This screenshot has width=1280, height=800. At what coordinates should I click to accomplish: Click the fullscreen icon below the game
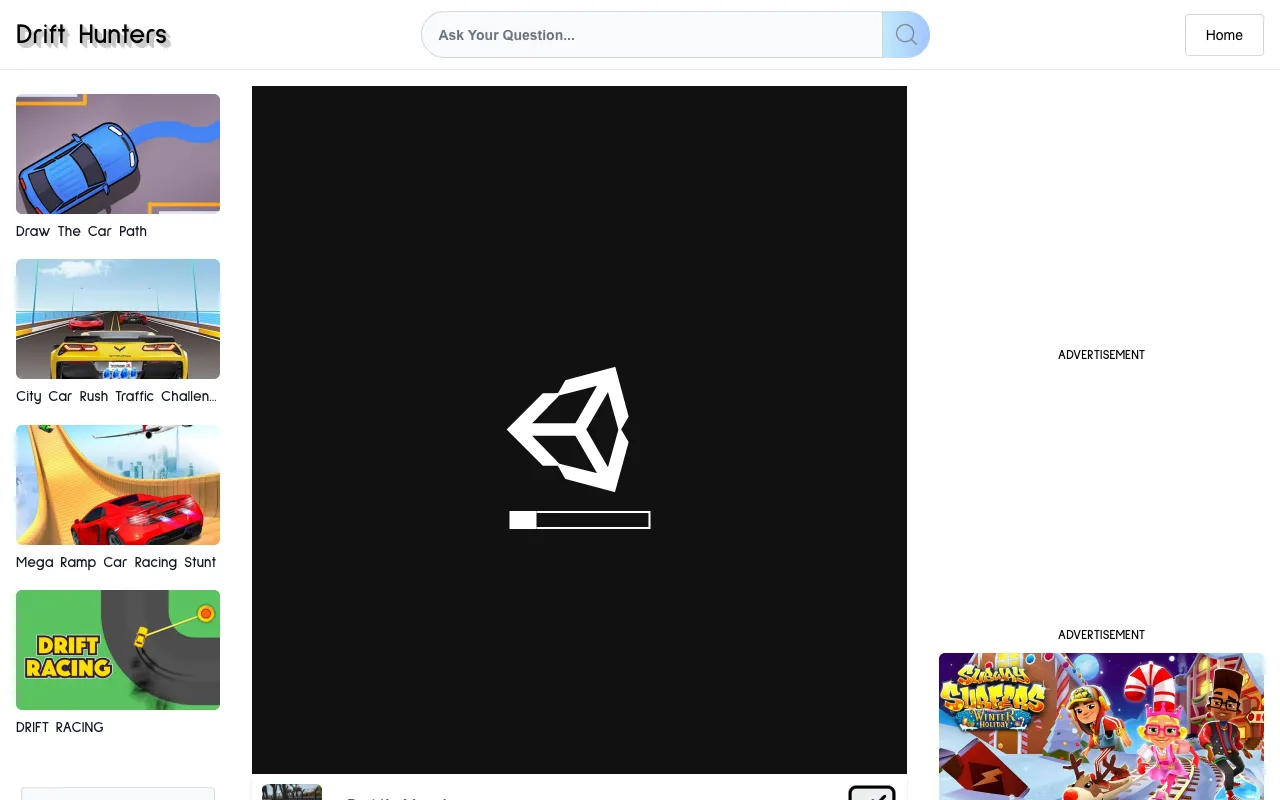(x=871, y=793)
